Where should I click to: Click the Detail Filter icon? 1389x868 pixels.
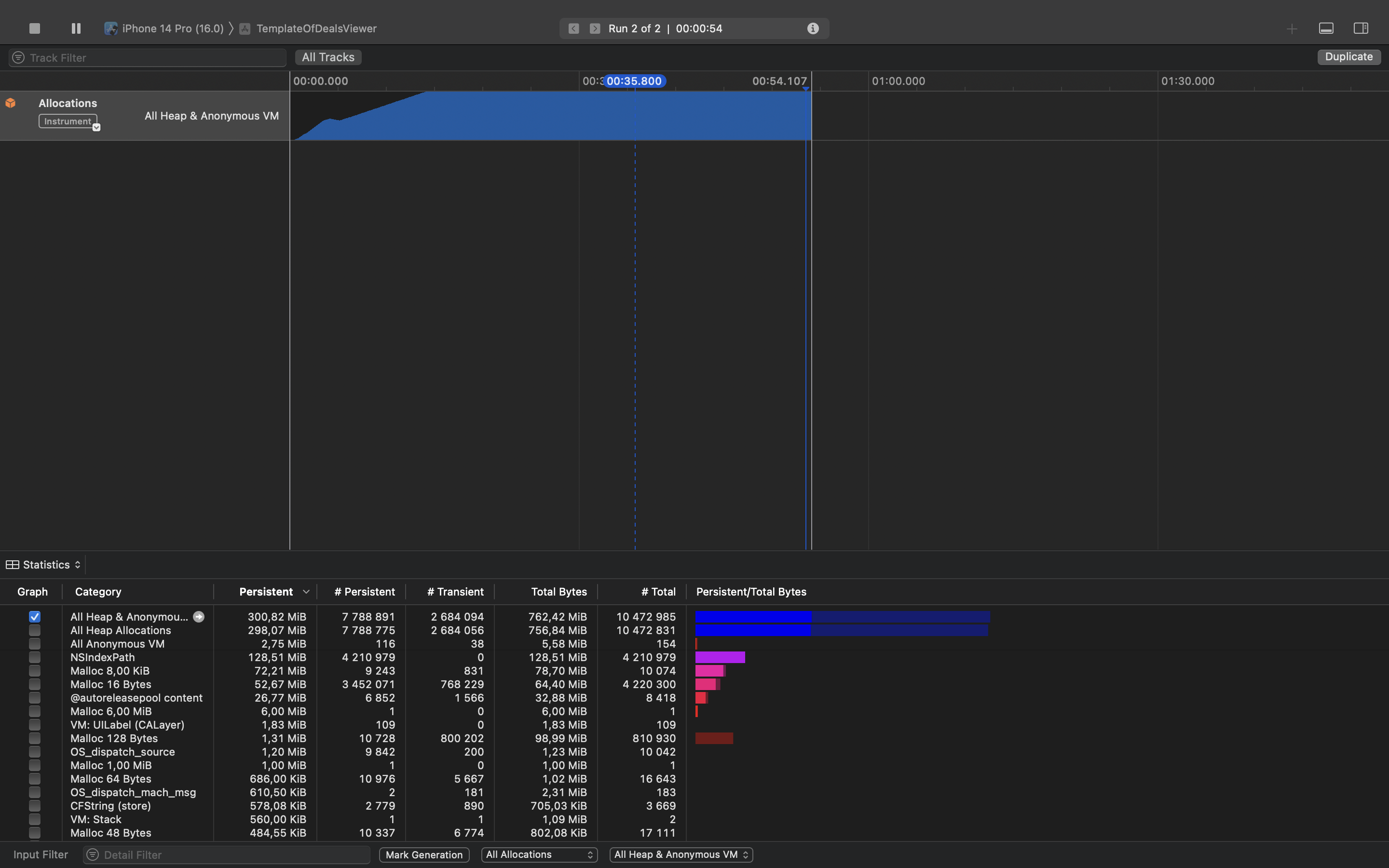(x=93, y=854)
